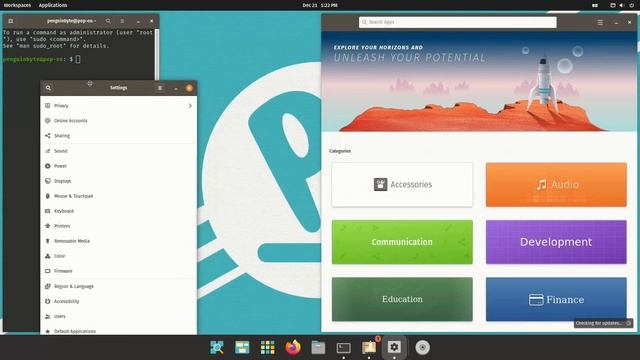
Task: Select Keyboard in the Settings sidebar
Action: (118, 211)
